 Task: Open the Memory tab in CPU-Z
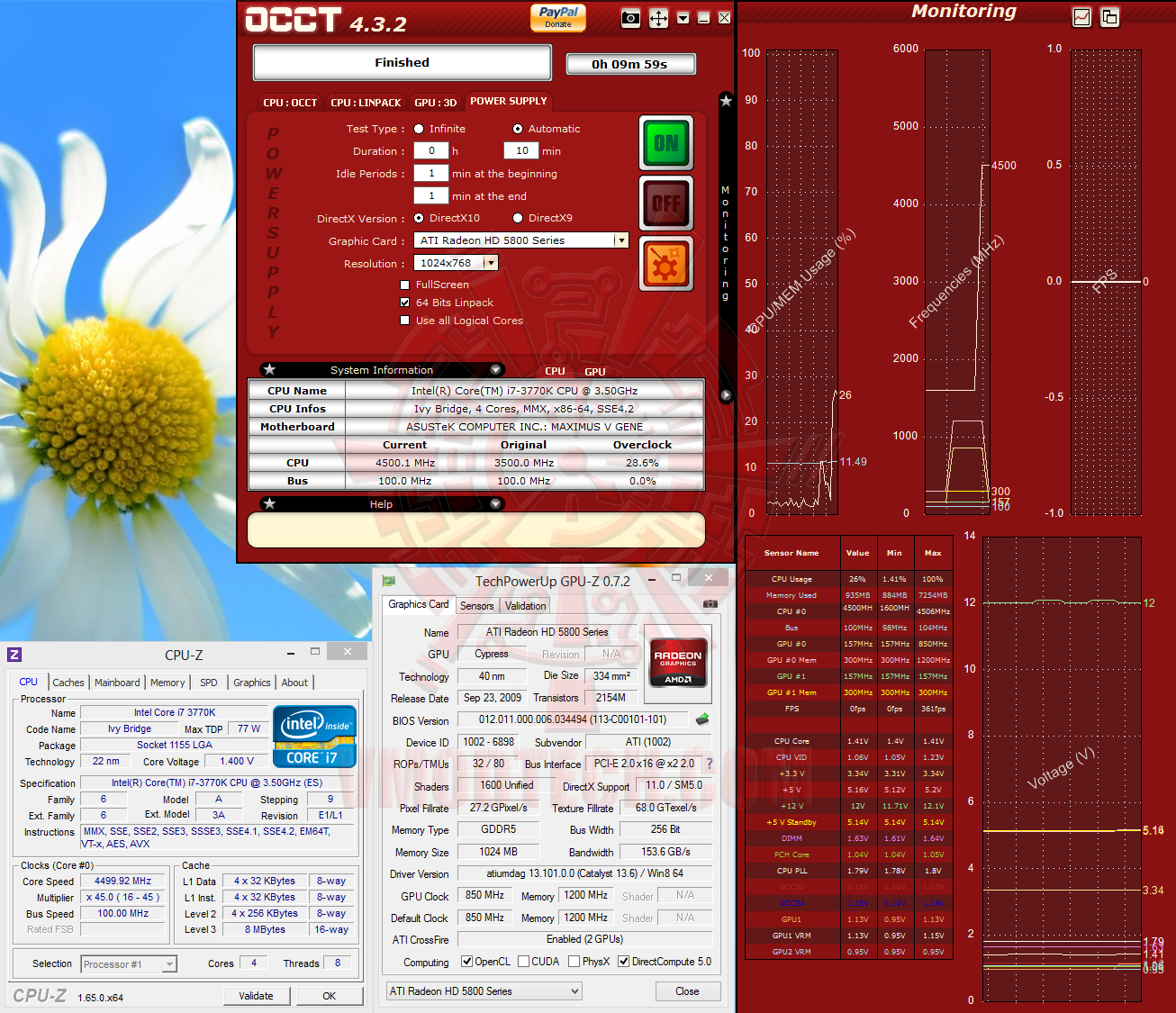pos(167,683)
